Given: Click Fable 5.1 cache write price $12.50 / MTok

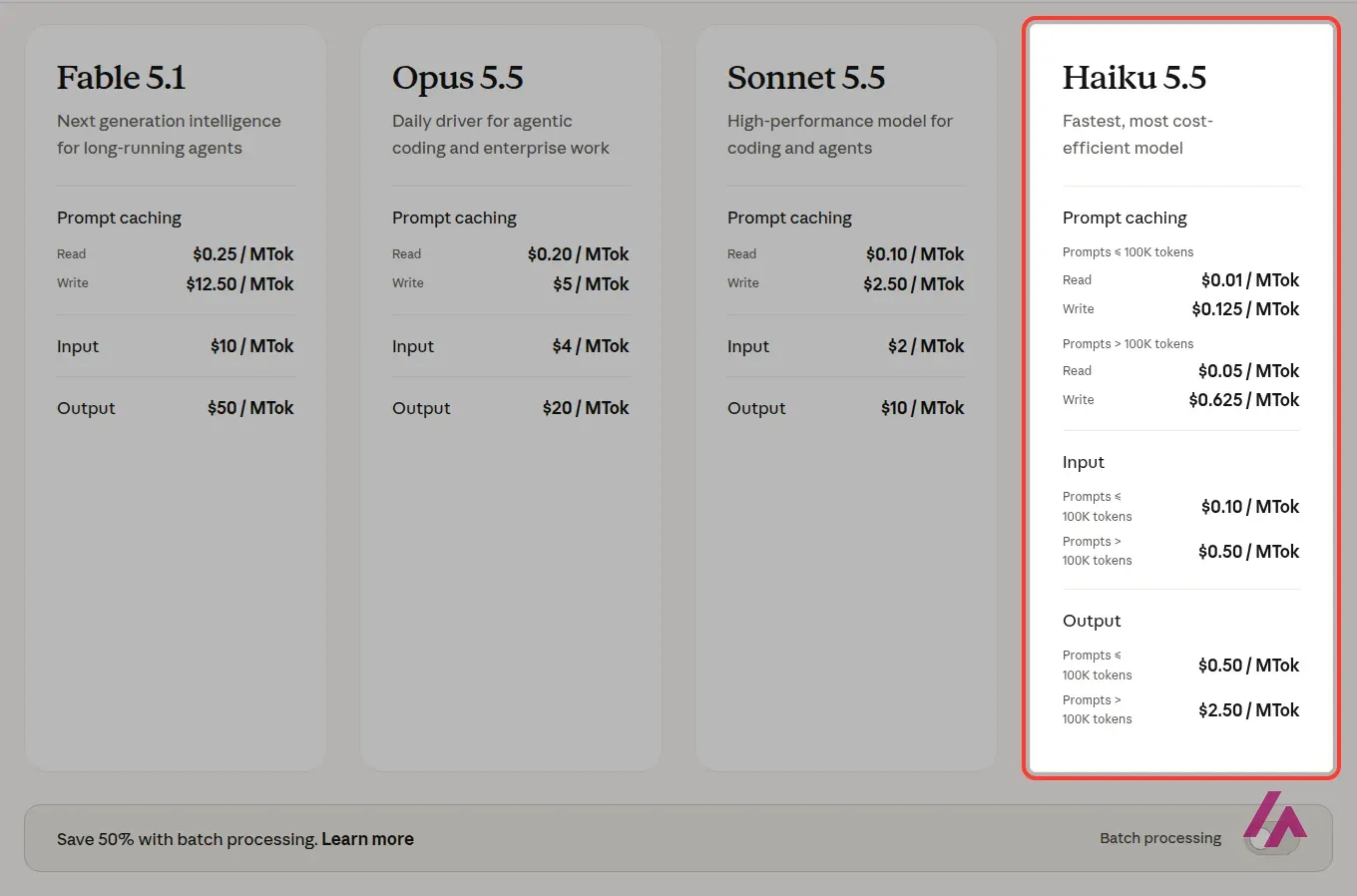Looking at the screenshot, I should click(x=239, y=284).
